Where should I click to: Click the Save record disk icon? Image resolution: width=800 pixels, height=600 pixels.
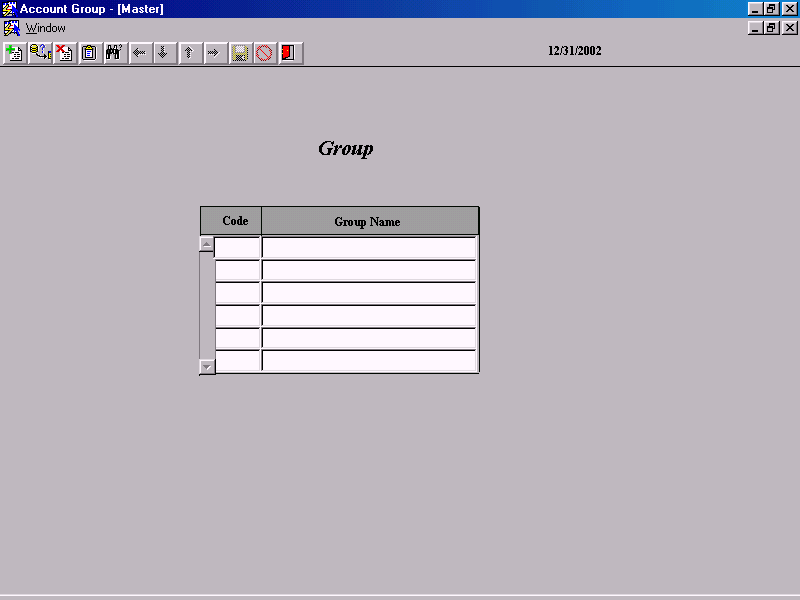[x=240, y=53]
